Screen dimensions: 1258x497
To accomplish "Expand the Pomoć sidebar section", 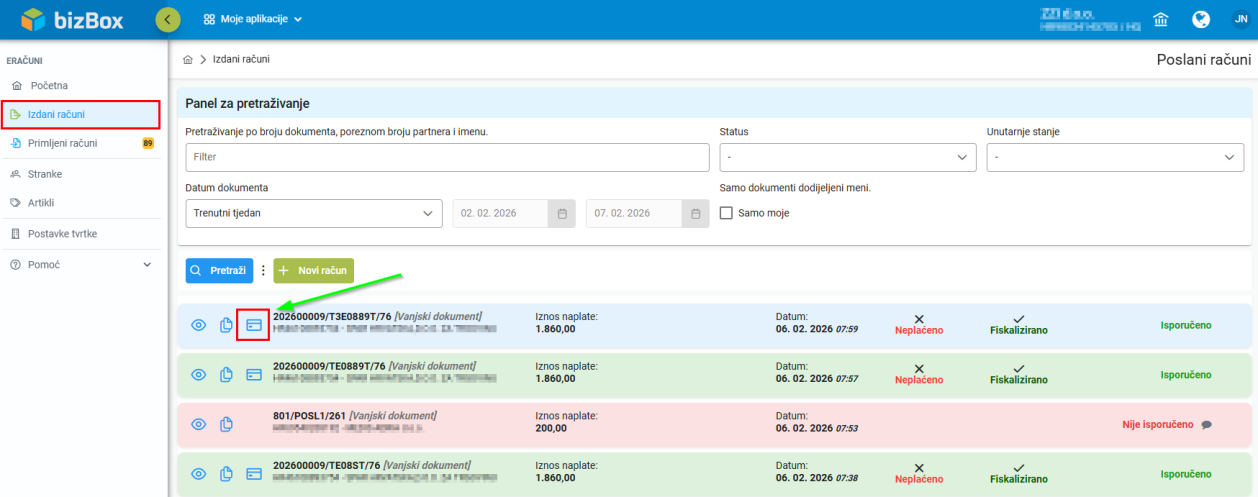I will point(81,265).
